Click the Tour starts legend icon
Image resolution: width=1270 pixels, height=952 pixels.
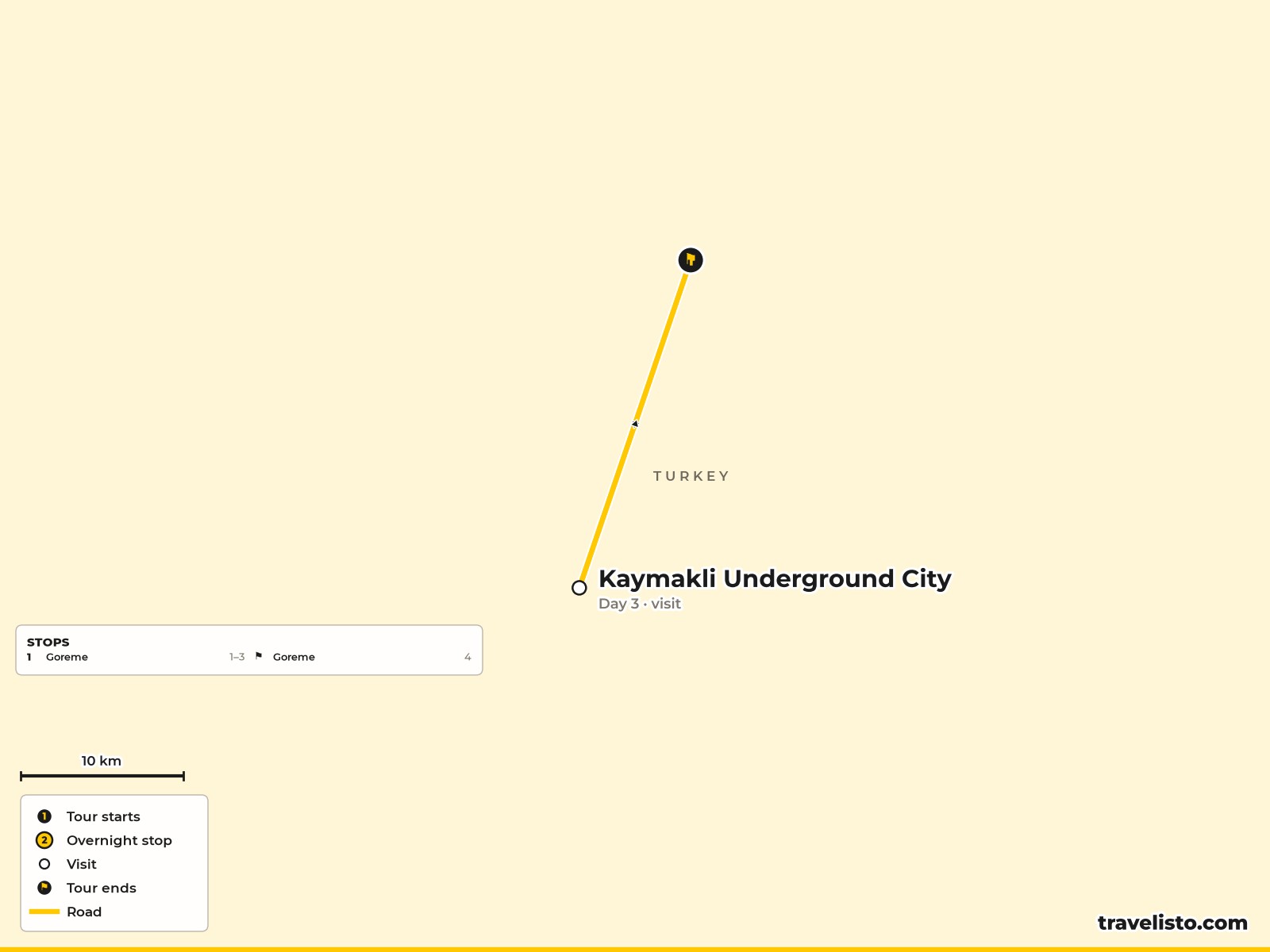coord(44,816)
